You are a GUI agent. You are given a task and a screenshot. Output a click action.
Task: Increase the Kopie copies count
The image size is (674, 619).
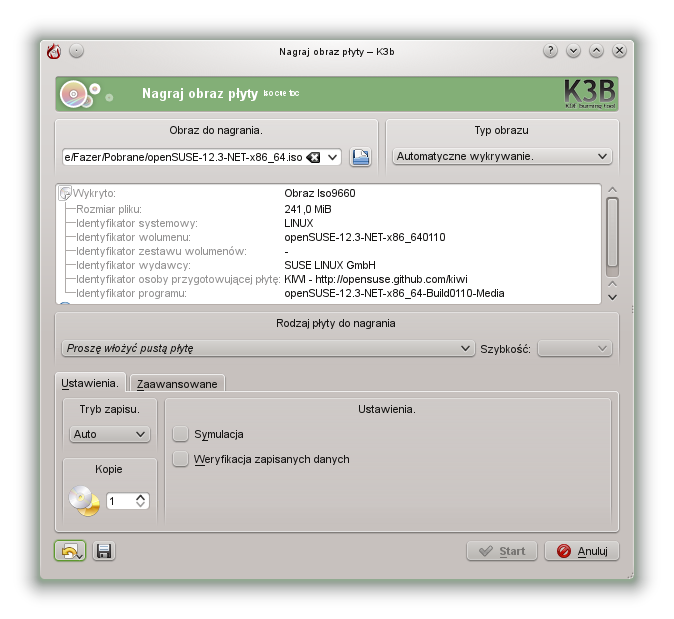click(141, 496)
